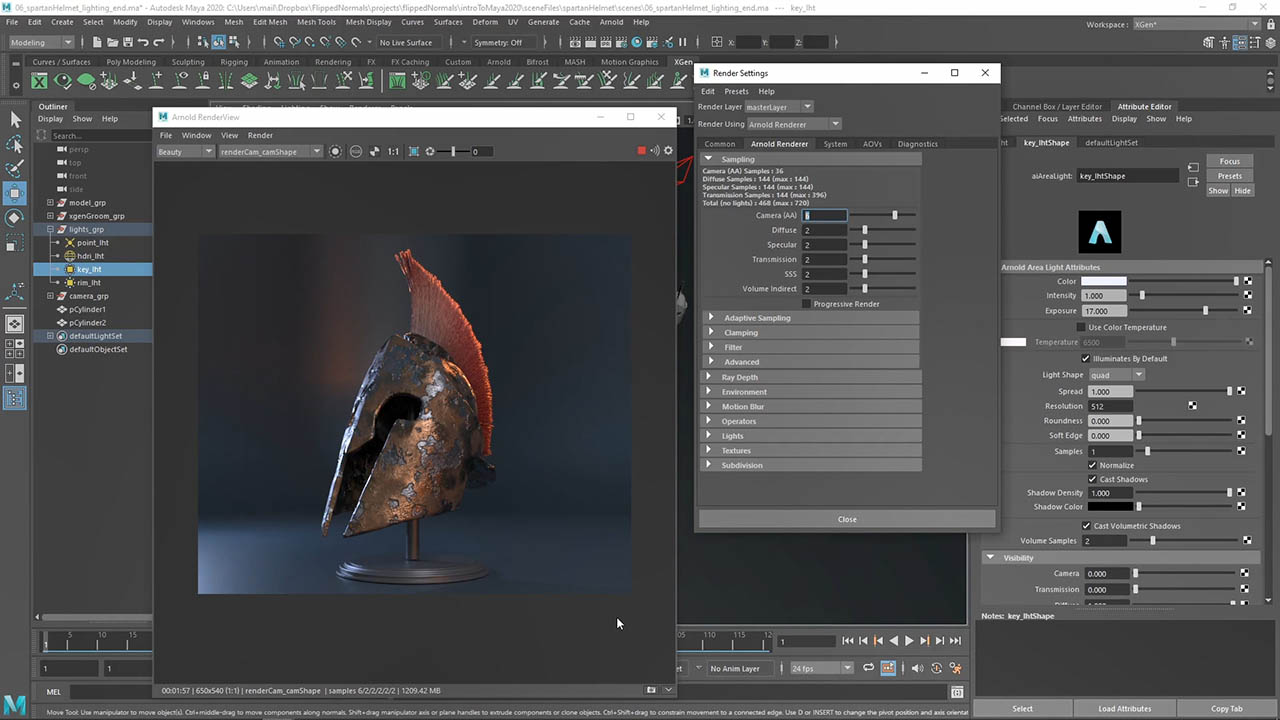Open the Presets menu in Render Settings
The image size is (1280, 720).
pyautogui.click(x=736, y=91)
